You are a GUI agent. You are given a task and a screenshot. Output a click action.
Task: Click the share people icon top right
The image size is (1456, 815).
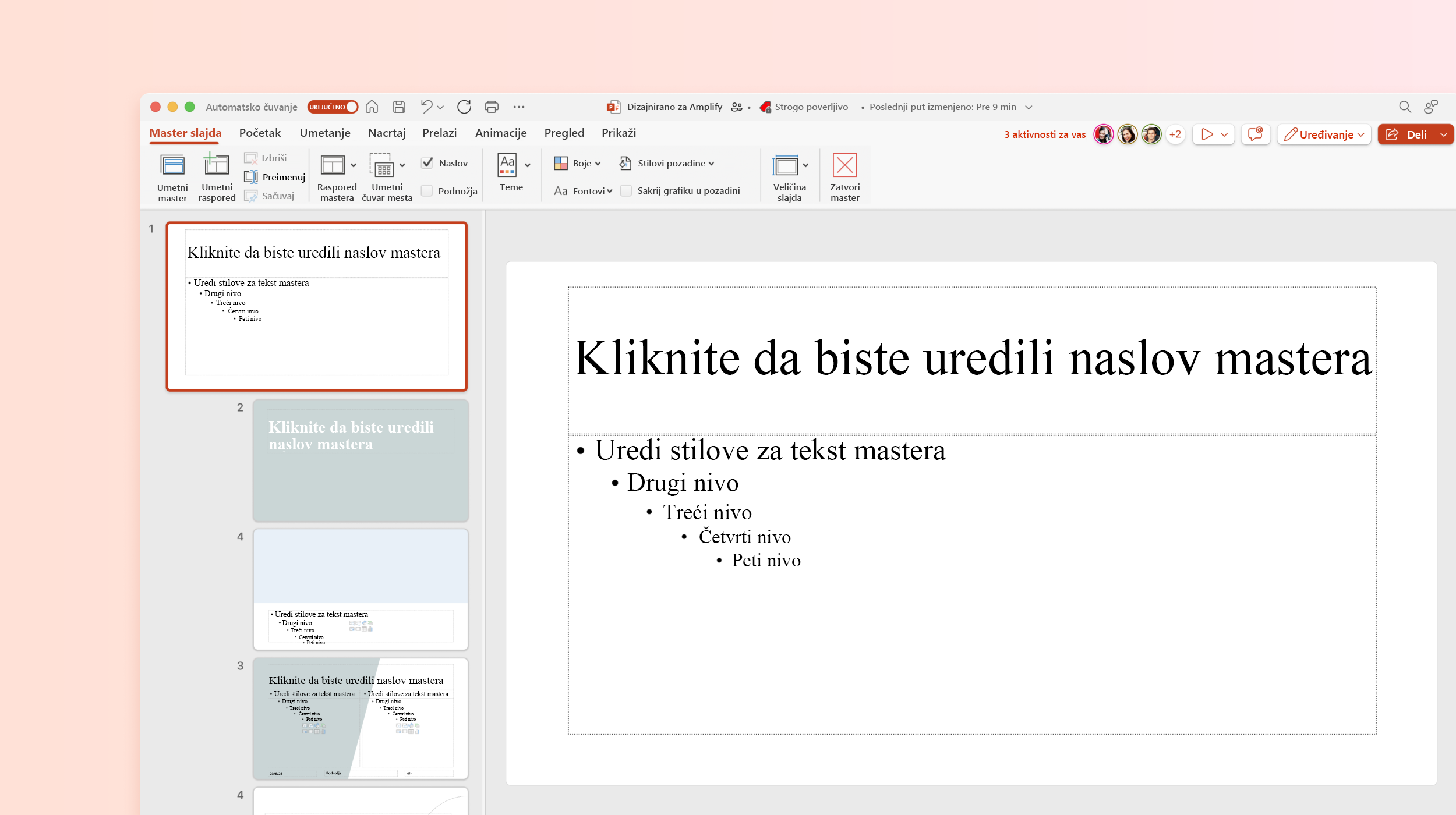[1431, 107]
